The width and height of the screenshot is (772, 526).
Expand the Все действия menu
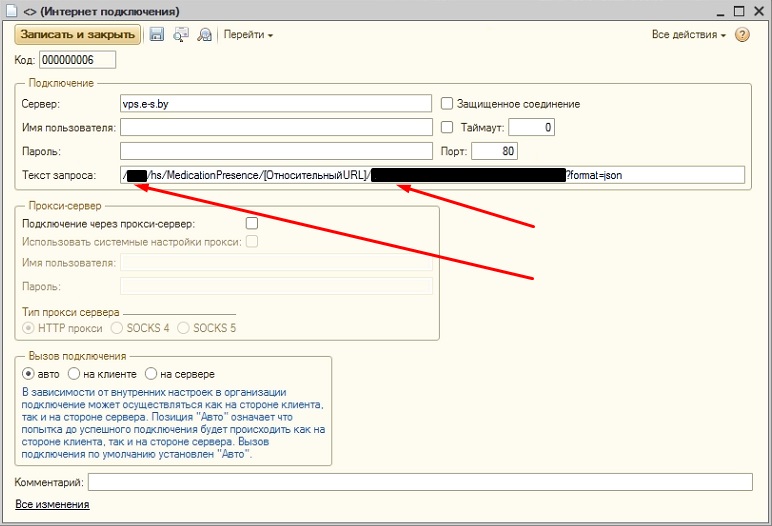pos(689,34)
